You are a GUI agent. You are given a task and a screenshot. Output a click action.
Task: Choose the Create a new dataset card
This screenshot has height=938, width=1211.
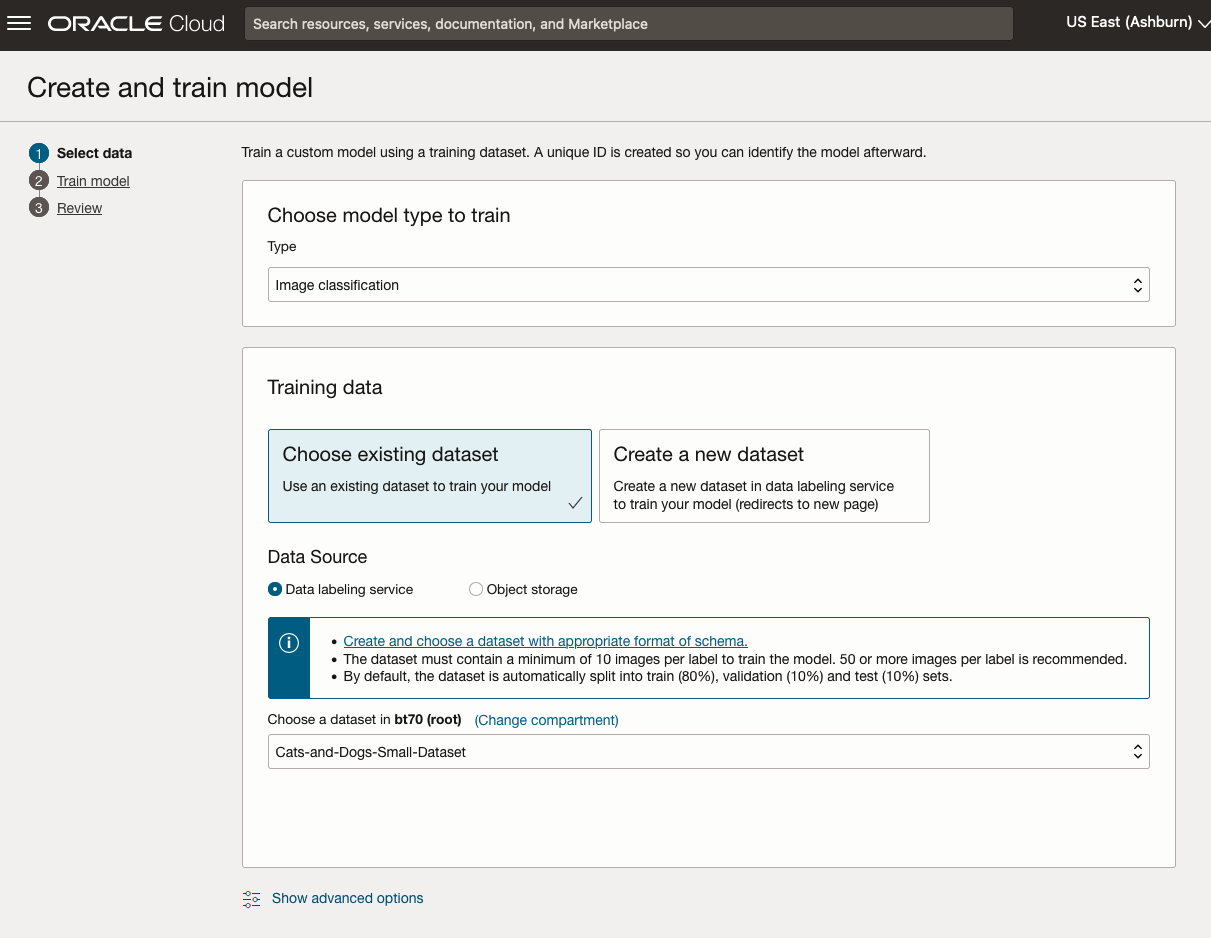764,476
